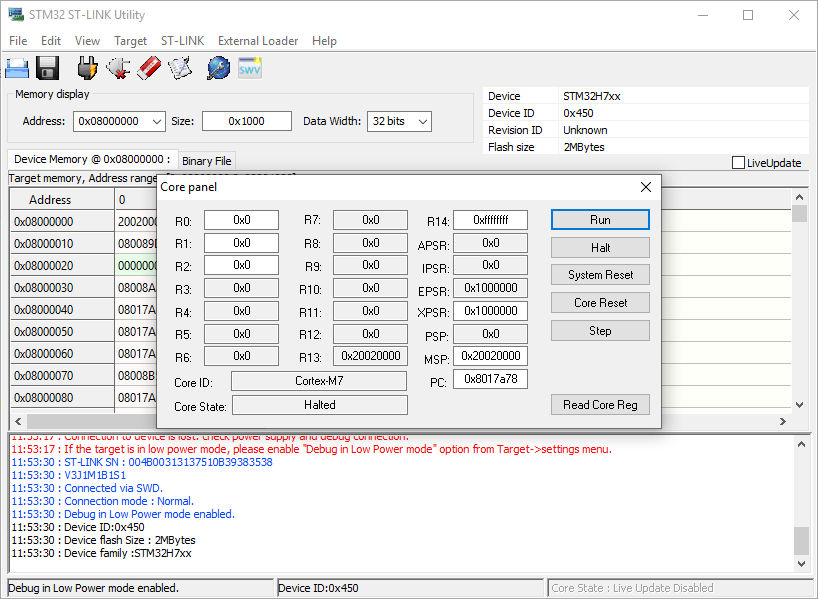Click the memory table scroll down arrow

click(799, 404)
